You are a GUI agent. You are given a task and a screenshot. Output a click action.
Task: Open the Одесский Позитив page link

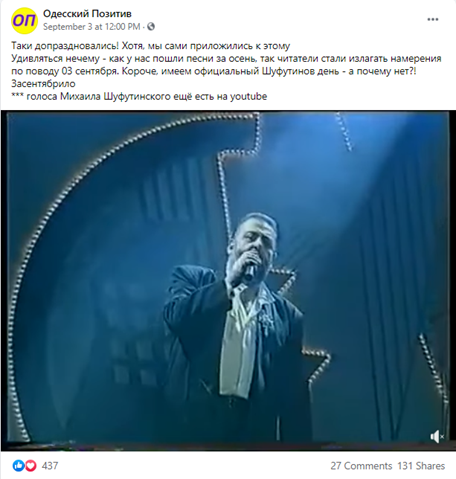pyautogui.click(x=87, y=14)
